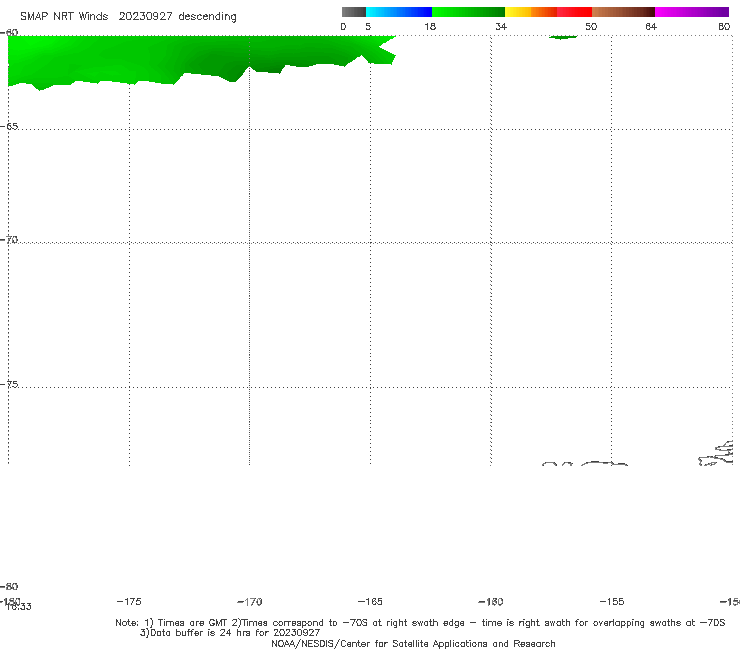Viewport: 740px width, 650px height.
Task: Click the coastline outline at bottom right
Action: [x=717, y=454]
